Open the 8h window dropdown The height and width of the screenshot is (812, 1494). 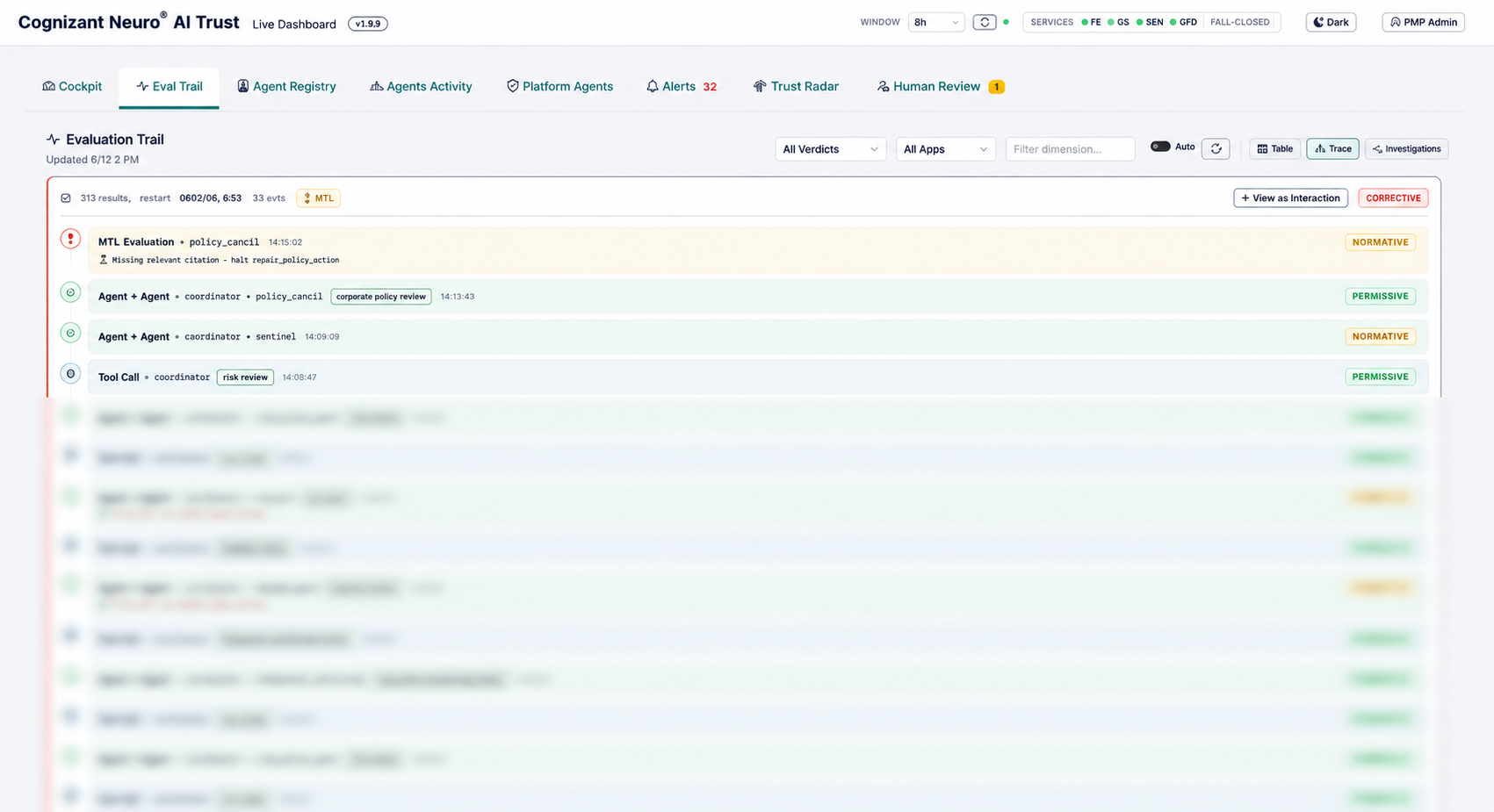click(x=936, y=22)
